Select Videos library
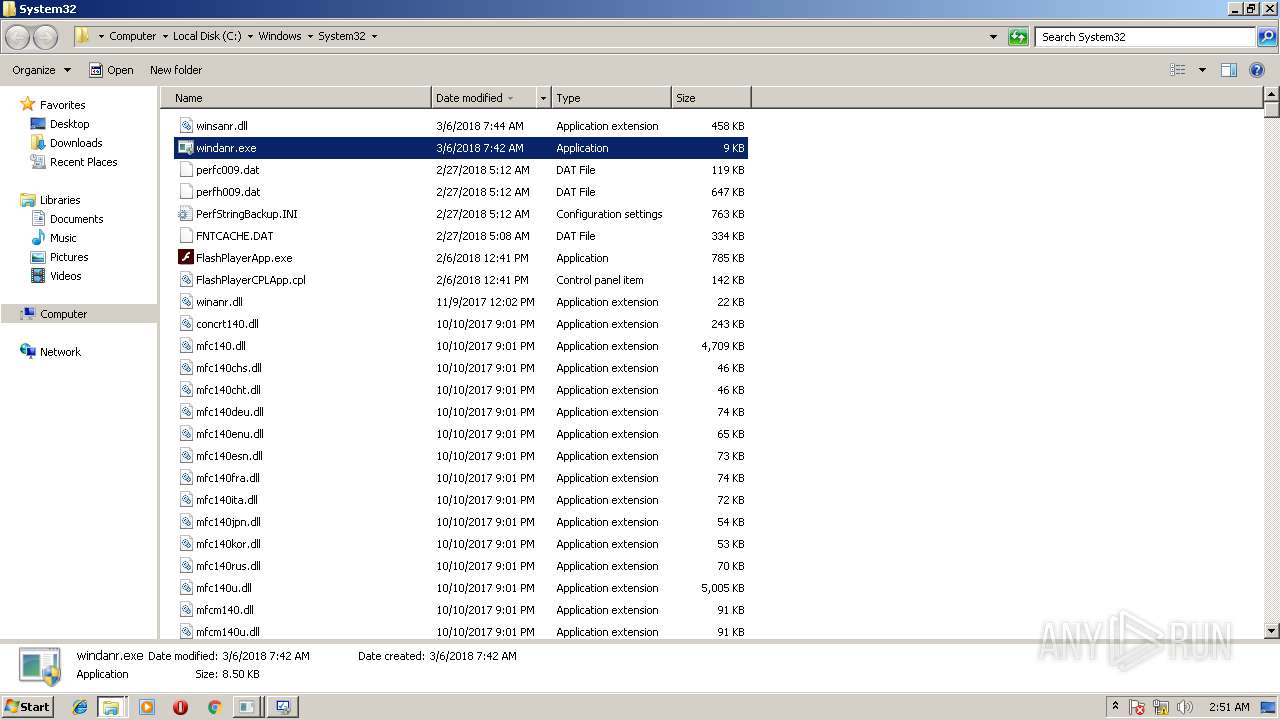This screenshot has width=1280, height=720. [x=65, y=276]
